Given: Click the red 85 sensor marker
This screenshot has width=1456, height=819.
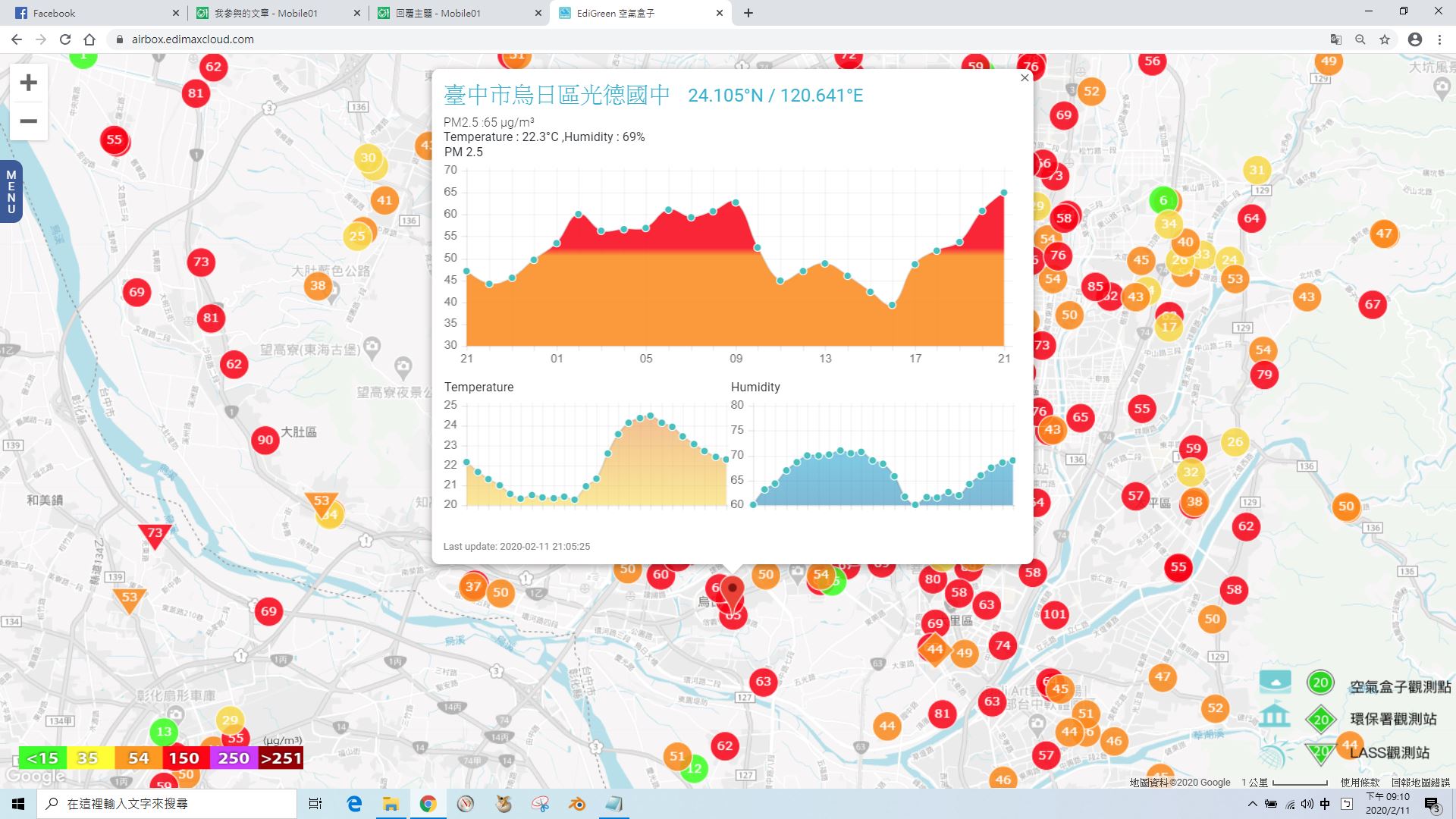Looking at the screenshot, I should coord(1095,287).
